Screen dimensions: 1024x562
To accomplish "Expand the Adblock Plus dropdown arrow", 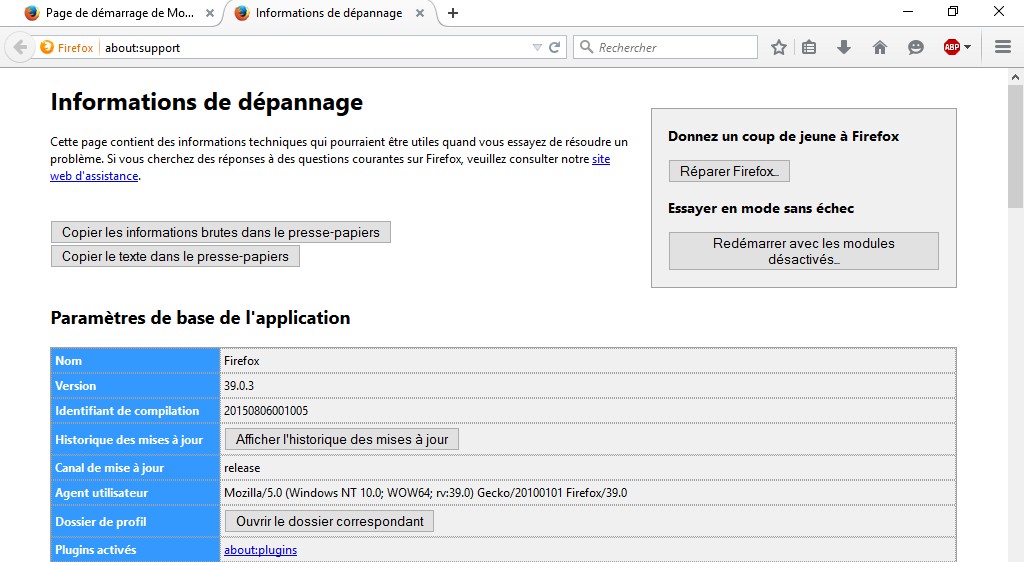I will pyautogui.click(x=968, y=47).
